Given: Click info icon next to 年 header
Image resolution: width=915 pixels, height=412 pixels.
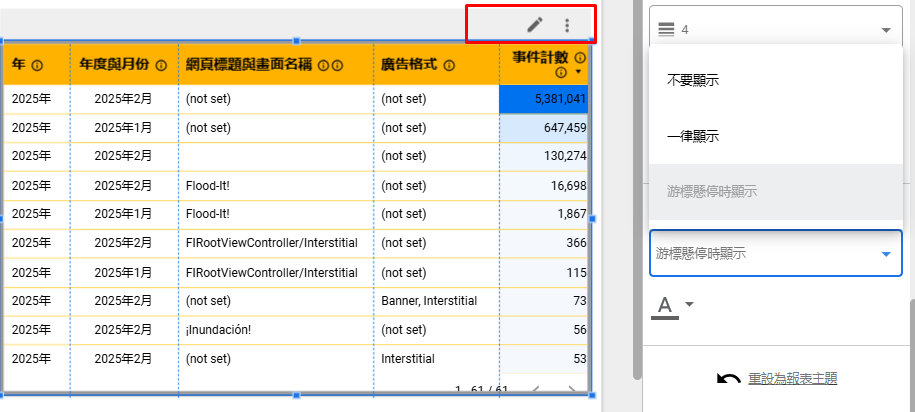Looking at the screenshot, I should (38, 65).
